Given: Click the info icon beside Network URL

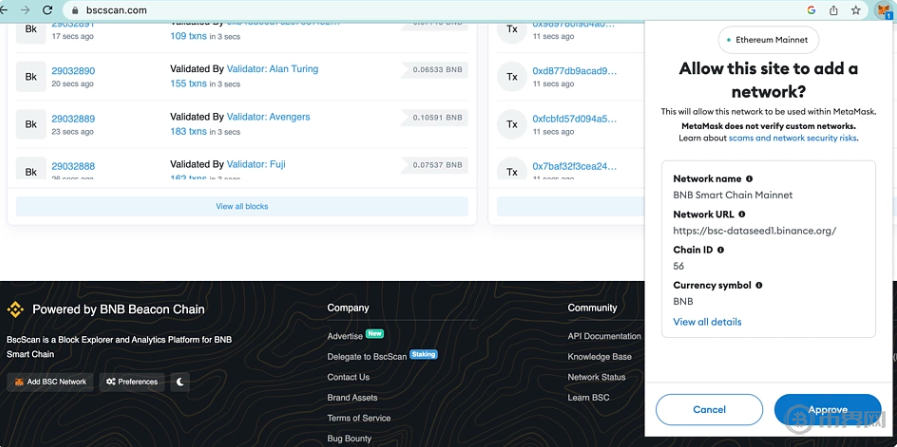Looking at the screenshot, I should click(742, 214).
